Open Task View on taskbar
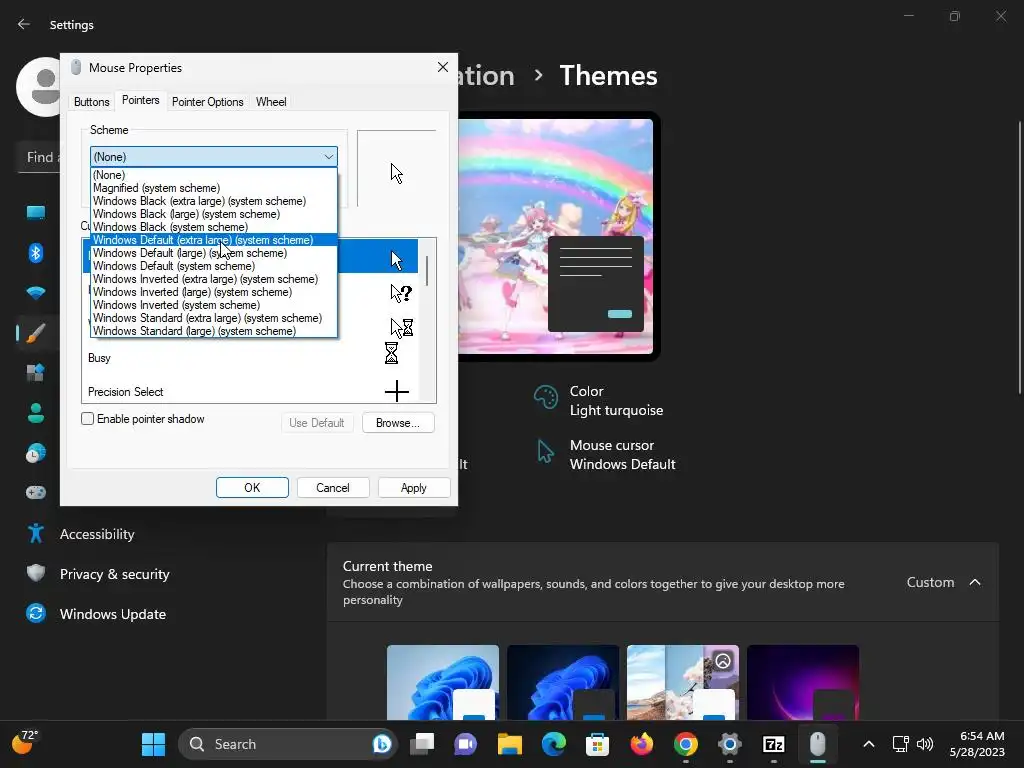1024x768 pixels. click(x=422, y=744)
